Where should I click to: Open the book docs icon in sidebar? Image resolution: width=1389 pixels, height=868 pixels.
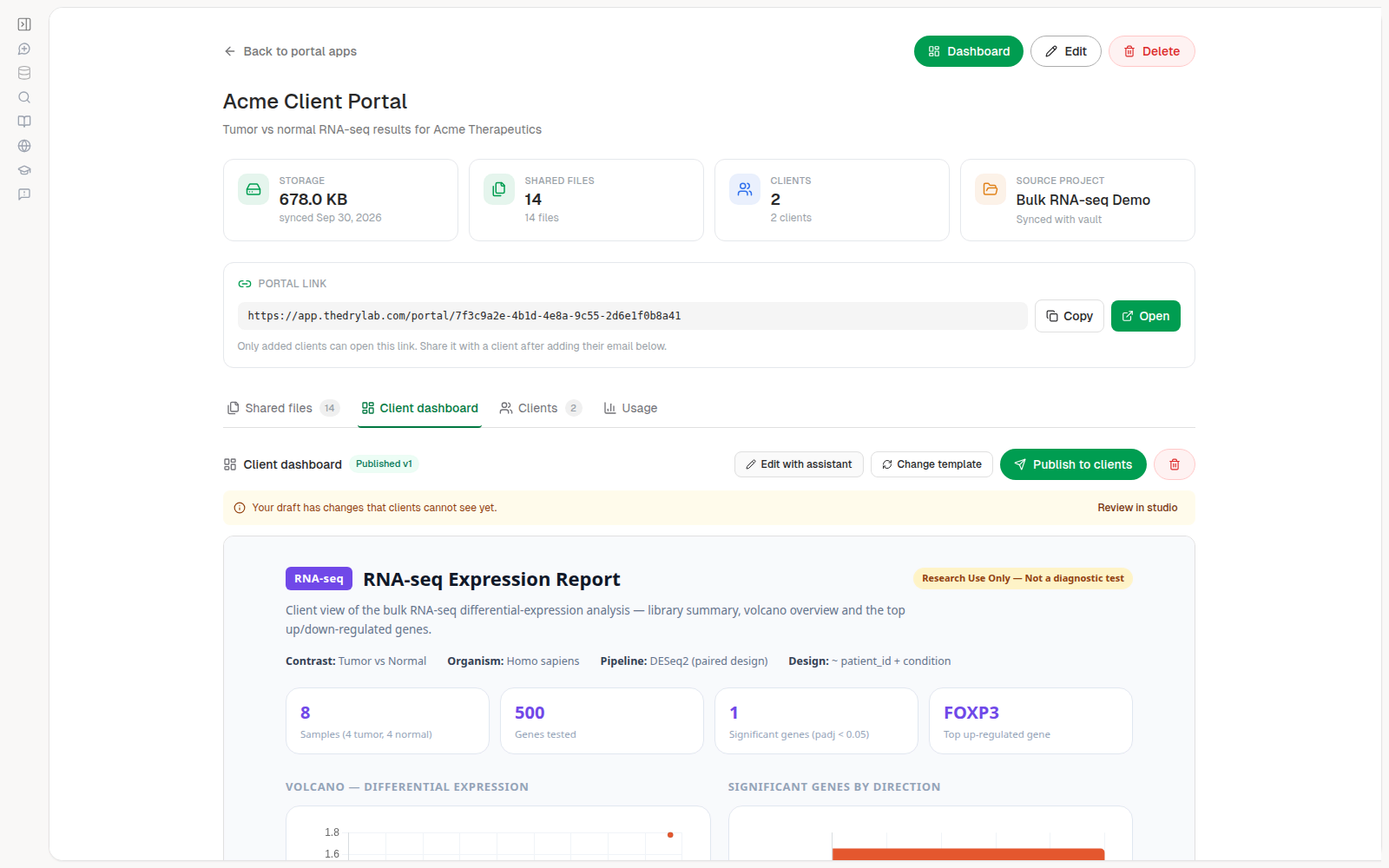coord(24,122)
